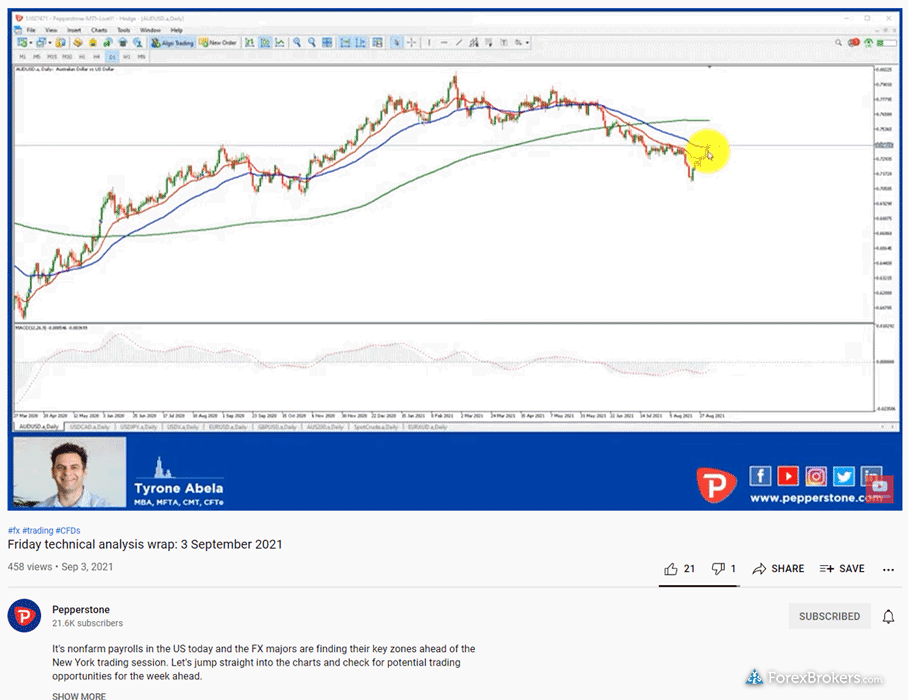The image size is (908, 700).
Task: Click the YouTube icon in video banner
Action: pyautogui.click(x=788, y=476)
